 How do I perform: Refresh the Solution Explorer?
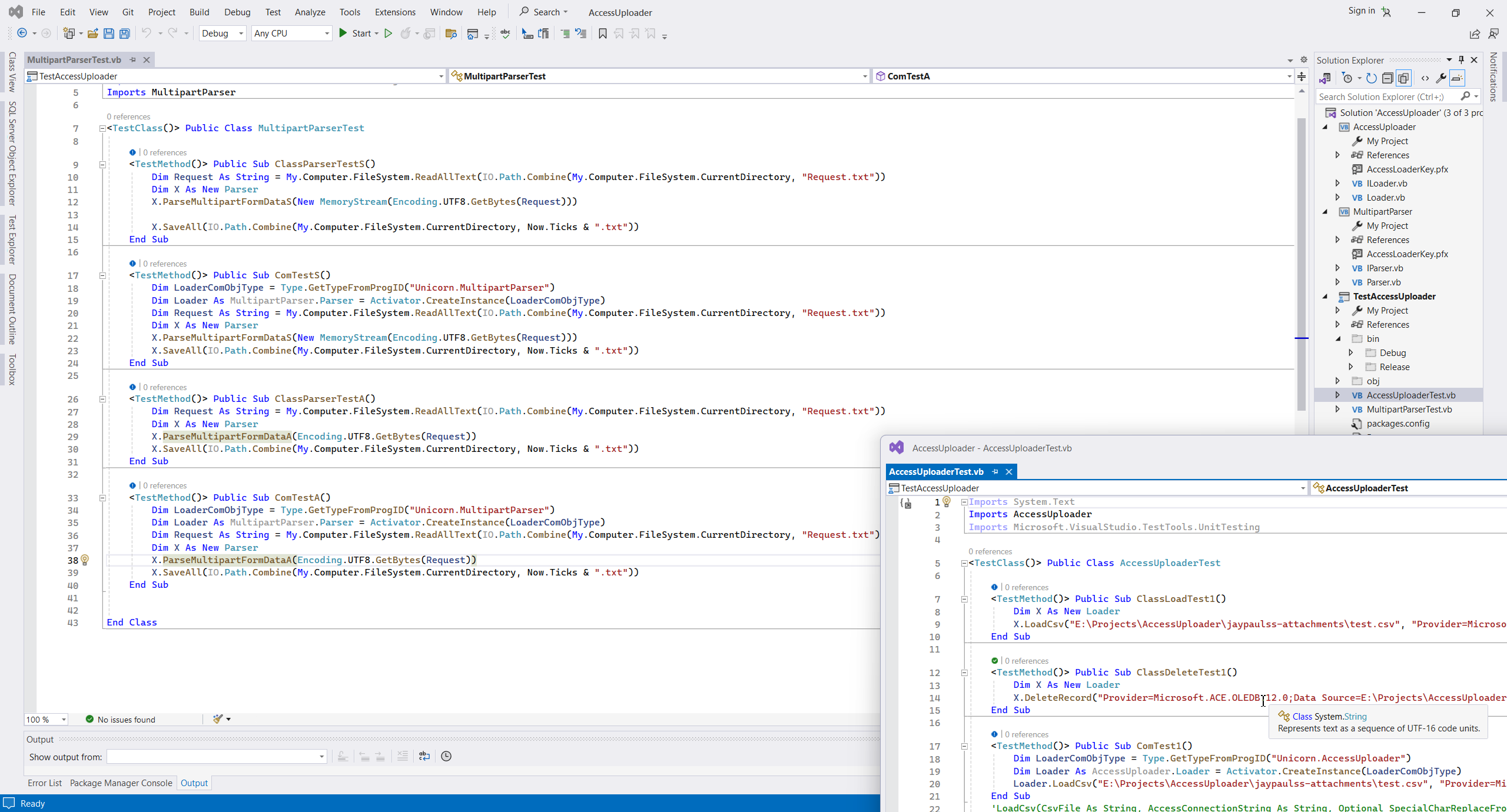(1370, 78)
